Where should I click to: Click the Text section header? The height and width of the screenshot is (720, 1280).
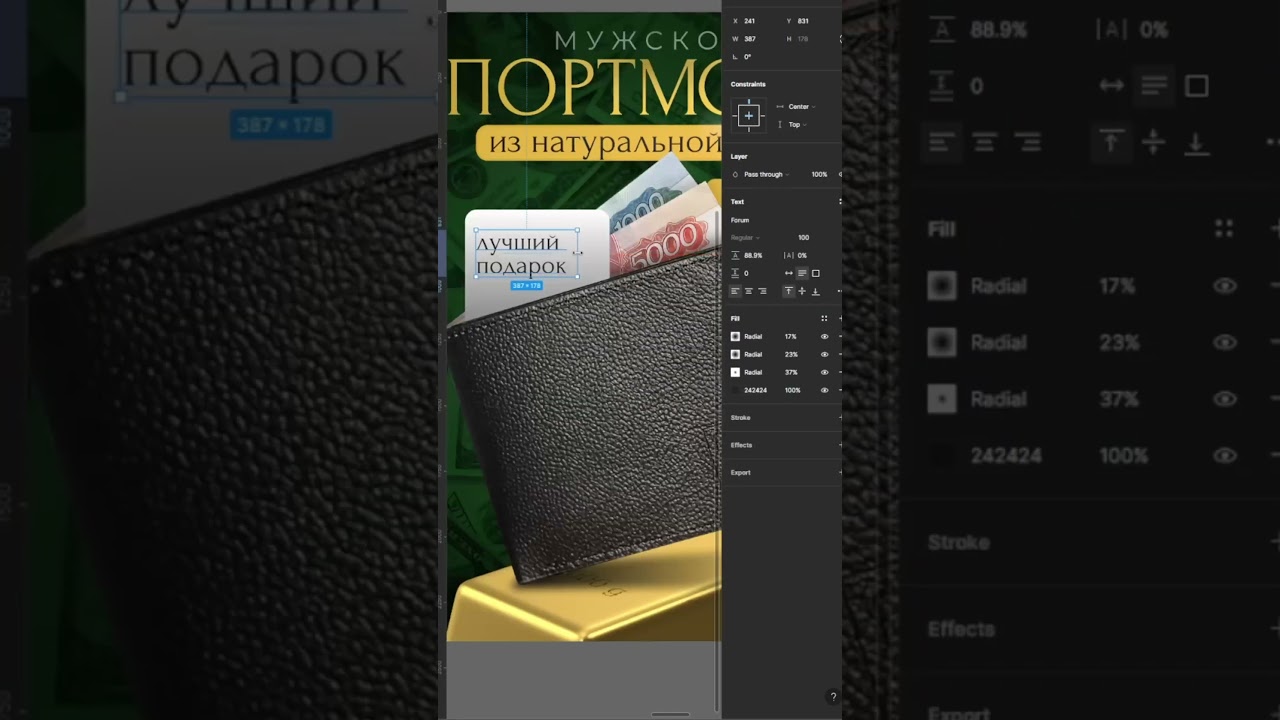pyautogui.click(x=737, y=202)
